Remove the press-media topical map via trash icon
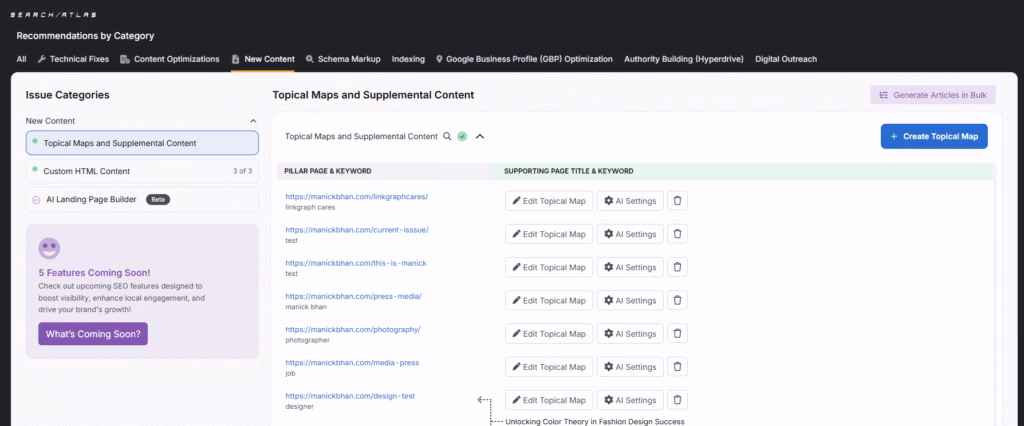The image size is (1024, 426). pyautogui.click(x=677, y=300)
